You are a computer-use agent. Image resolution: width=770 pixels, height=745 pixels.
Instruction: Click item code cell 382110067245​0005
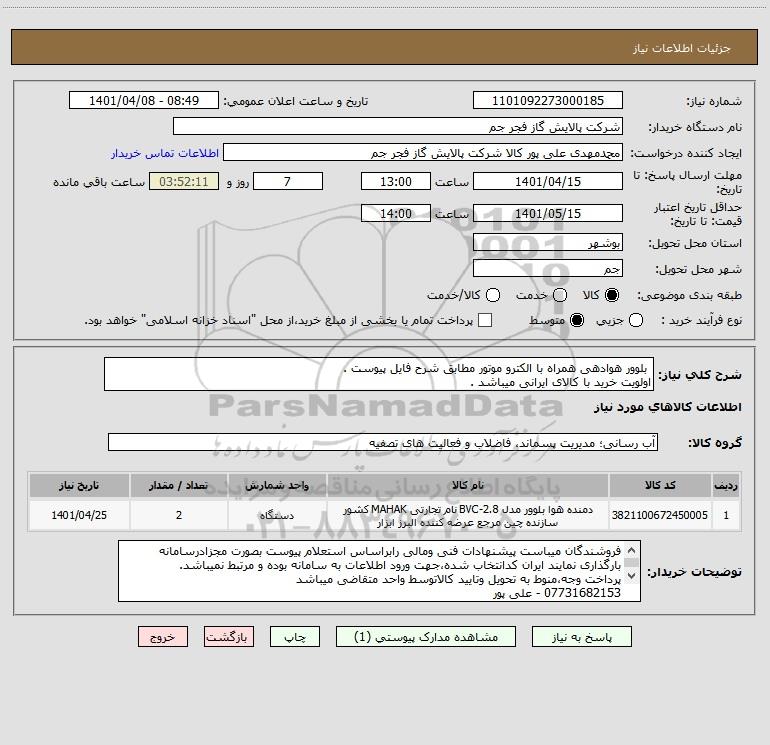660,515
